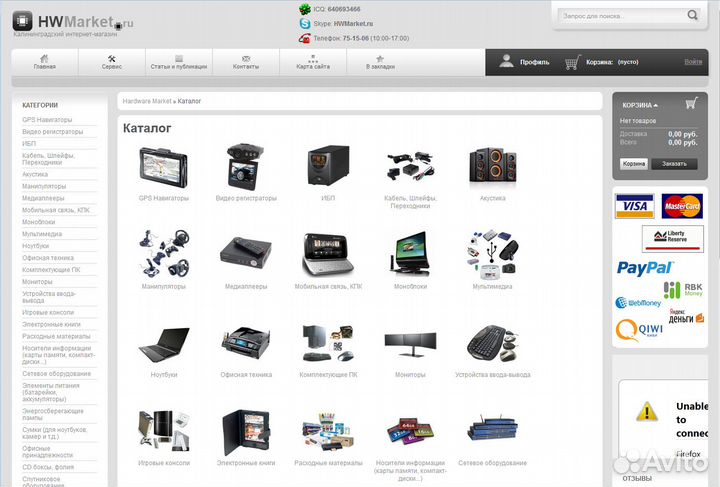Click the Корзина button in sidebar
The width and height of the screenshot is (720, 487).
634,164
